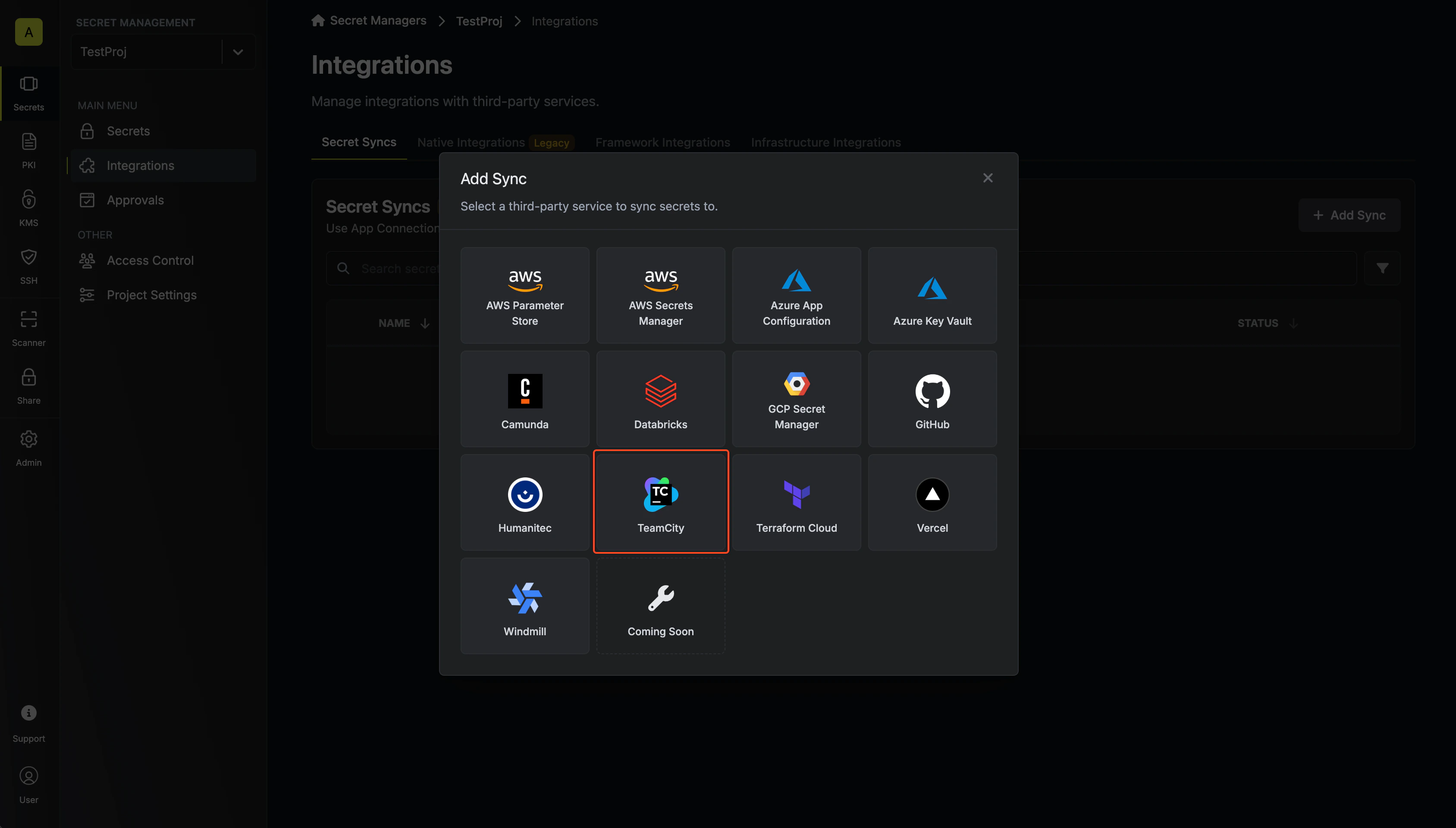Open the Scanner section
Screen dimensions: 1456x828
click(x=29, y=328)
